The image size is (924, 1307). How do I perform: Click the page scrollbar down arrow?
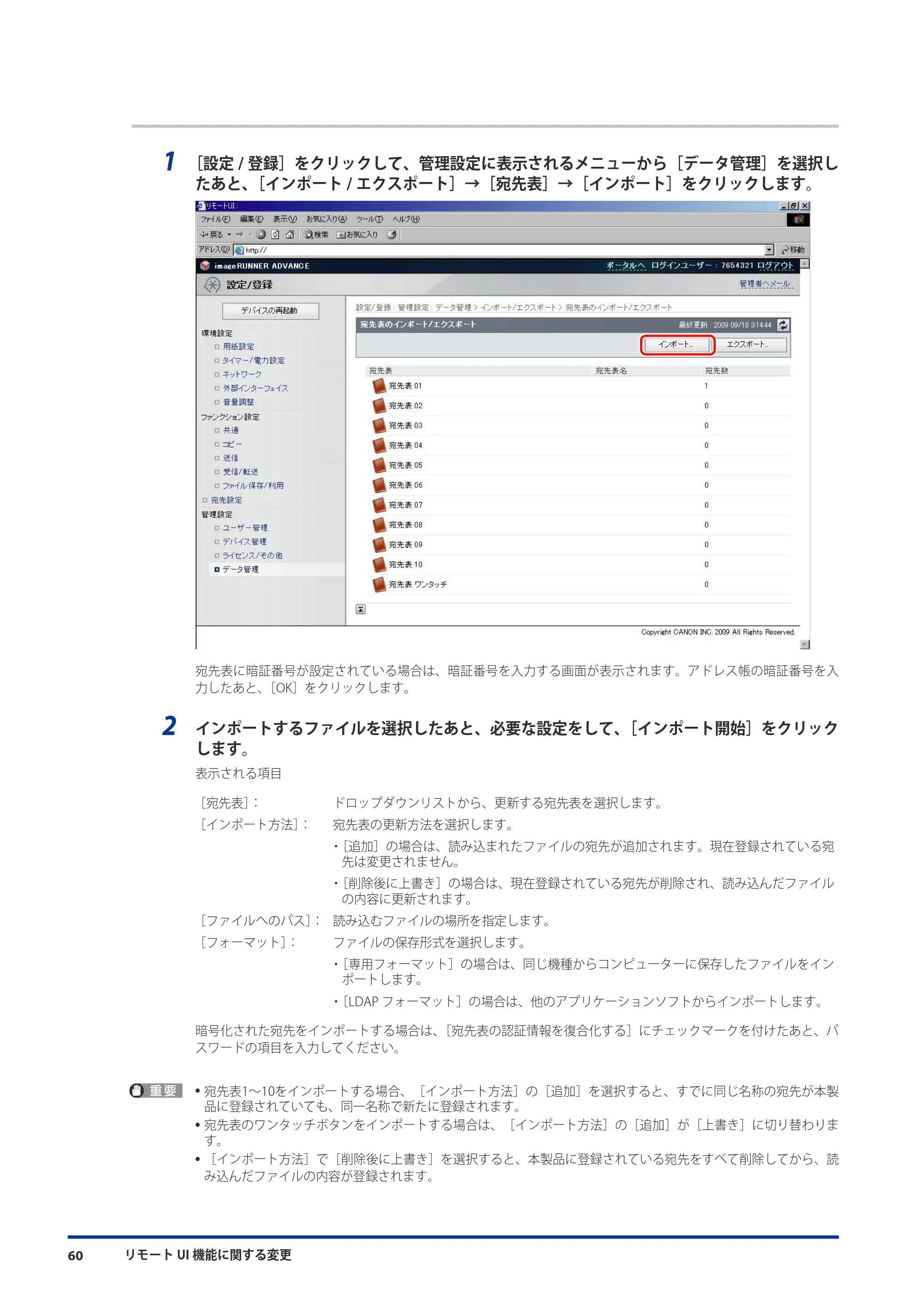(804, 644)
